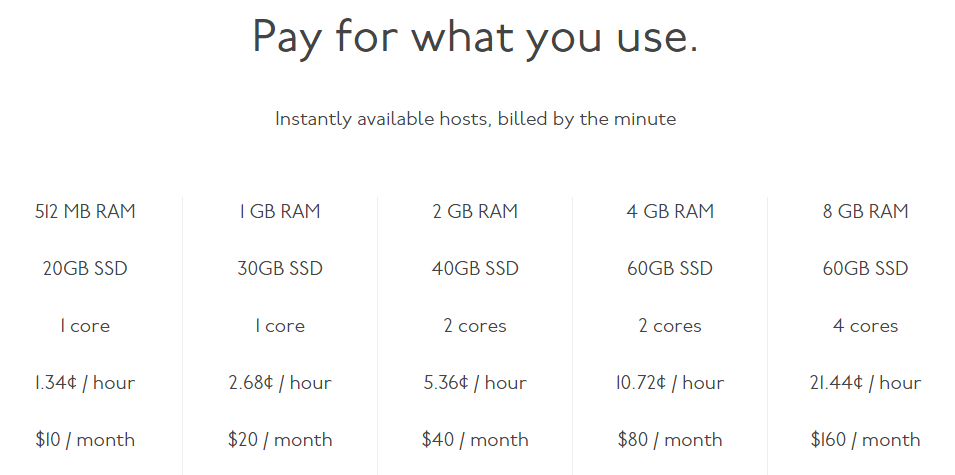Click the 'Pay for what you use.' heading

(x=475, y=38)
